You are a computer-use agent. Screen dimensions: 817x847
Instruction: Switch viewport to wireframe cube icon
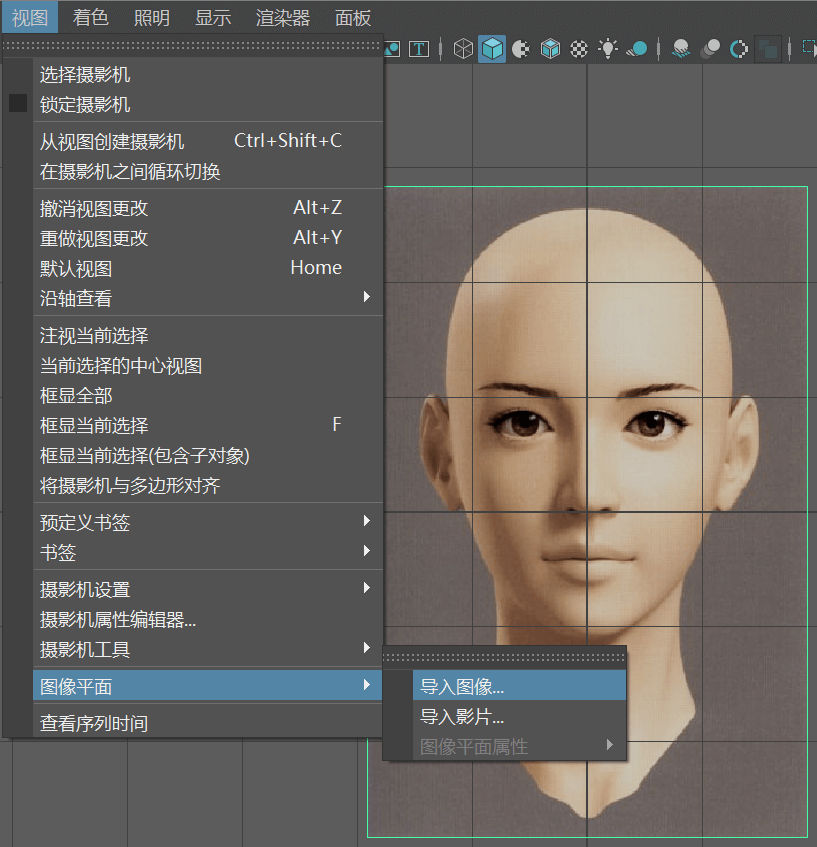[463, 49]
